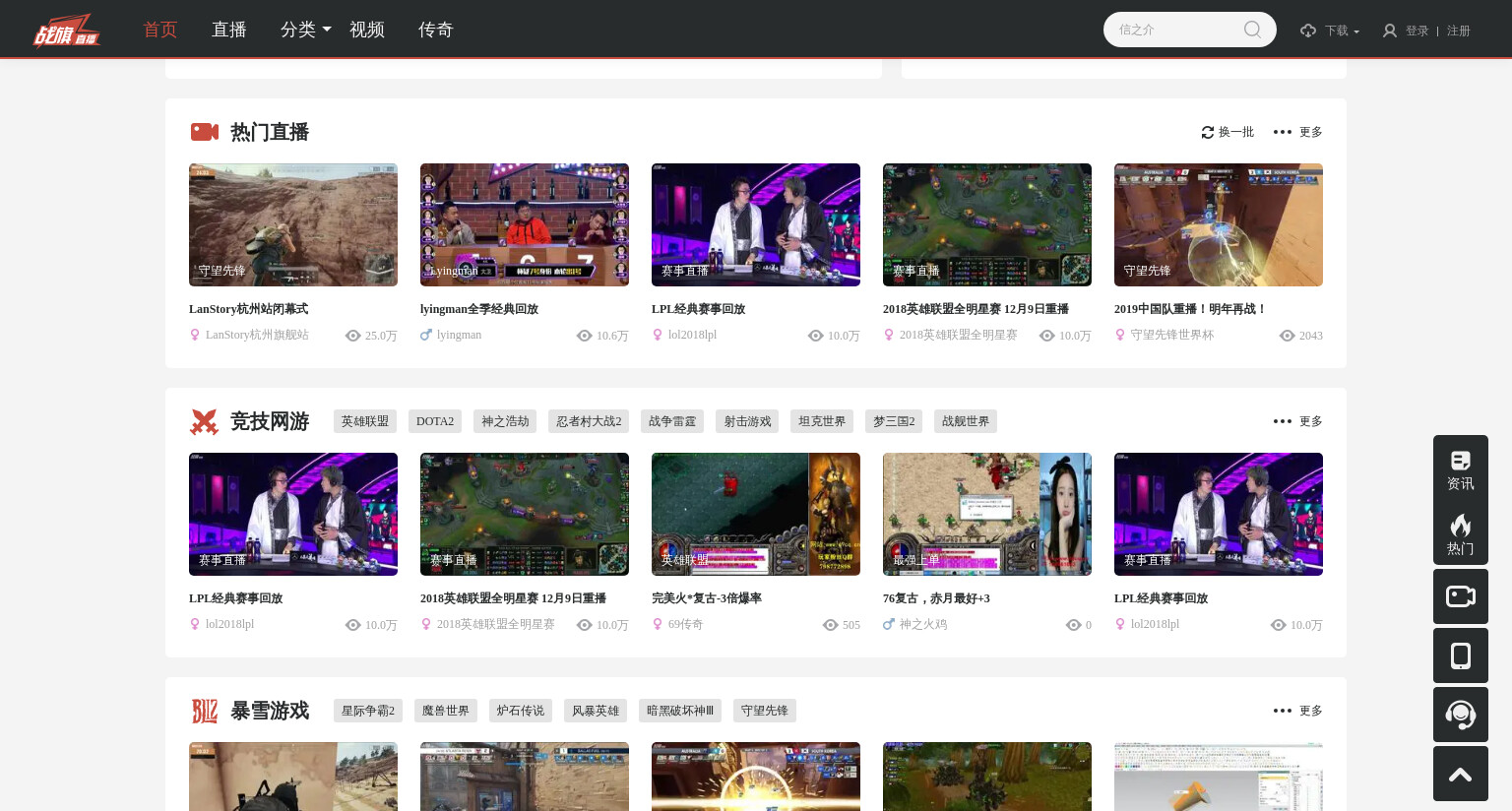This screenshot has height=811, width=1512.
Task: Click 更多 in the 暴雪游戏 section
Action: [x=1310, y=711]
